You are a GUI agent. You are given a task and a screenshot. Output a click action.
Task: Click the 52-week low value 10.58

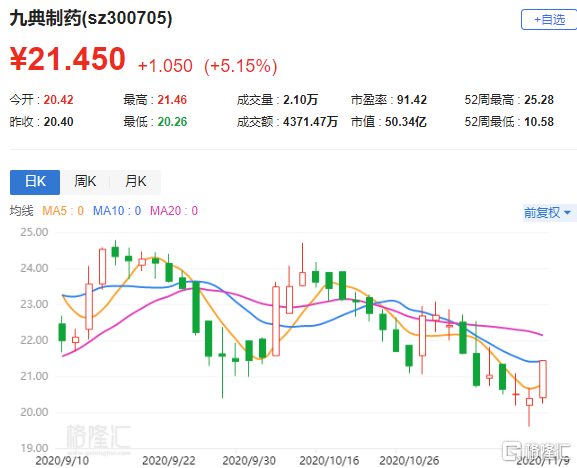(x=539, y=122)
